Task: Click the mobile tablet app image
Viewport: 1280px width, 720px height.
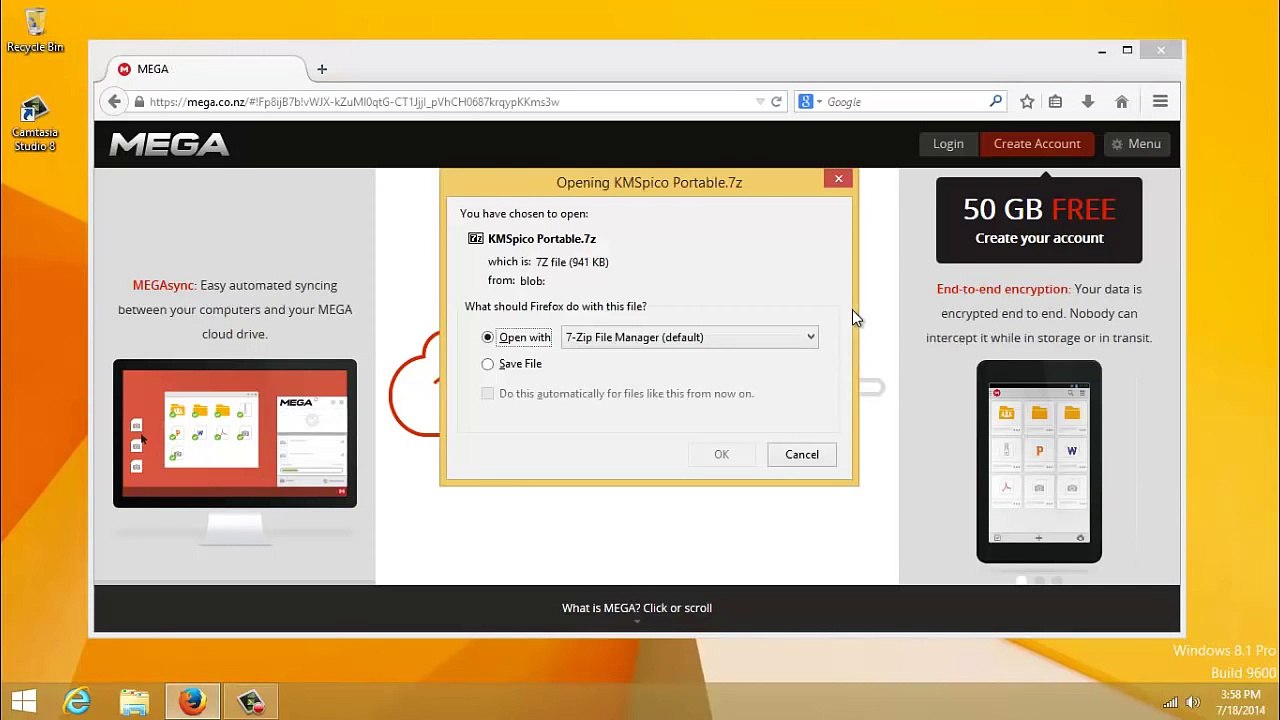Action: coord(1039,462)
